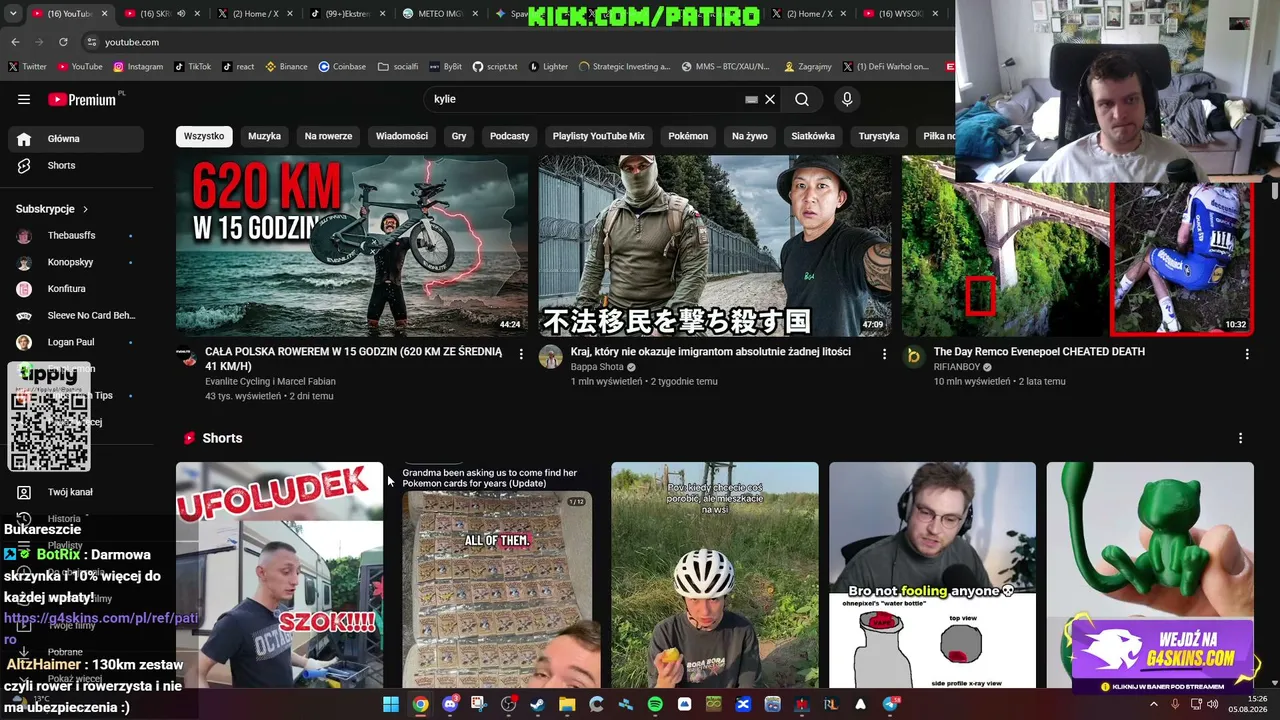Open Chrome from the taskbar
This screenshot has height=720, width=1280.
[420, 704]
